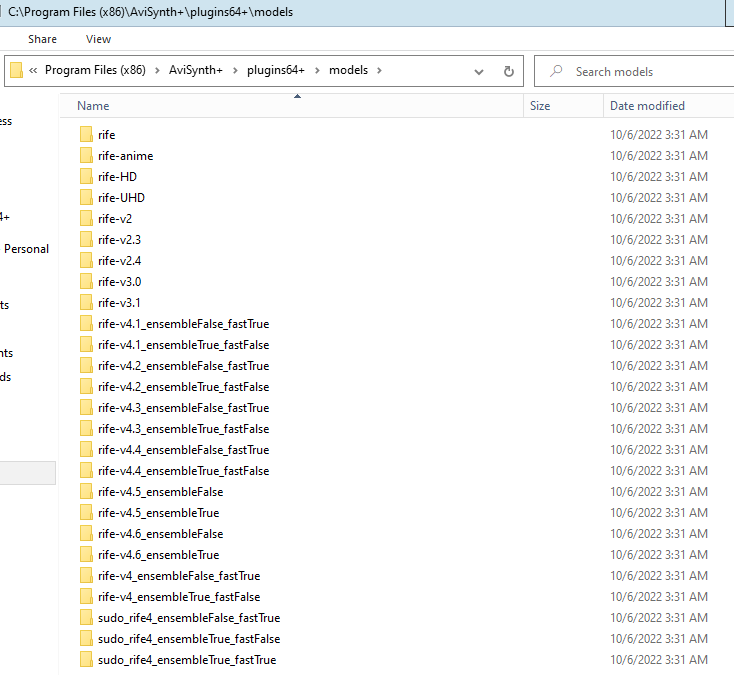Click folder icon for rife-v4.5_ensembleFalse
The height and width of the screenshot is (676, 734).
pyautogui.click(x=86, y=492)
